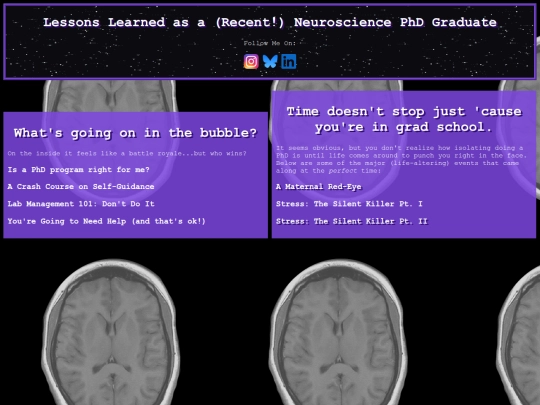This screenshot has width=540, height=405.
Task: Click 'What's going on in the bubble?' heading
Action: (135, 133)
